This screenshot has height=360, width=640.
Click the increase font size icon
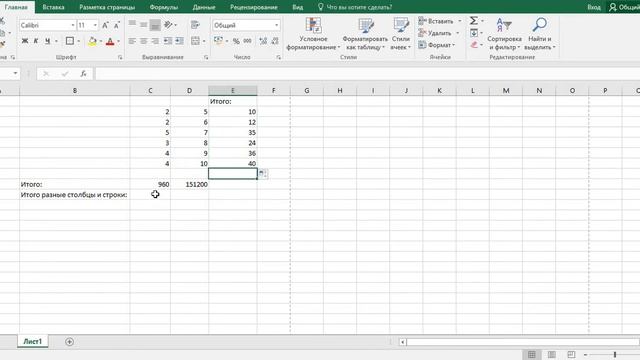click(105, 25)
